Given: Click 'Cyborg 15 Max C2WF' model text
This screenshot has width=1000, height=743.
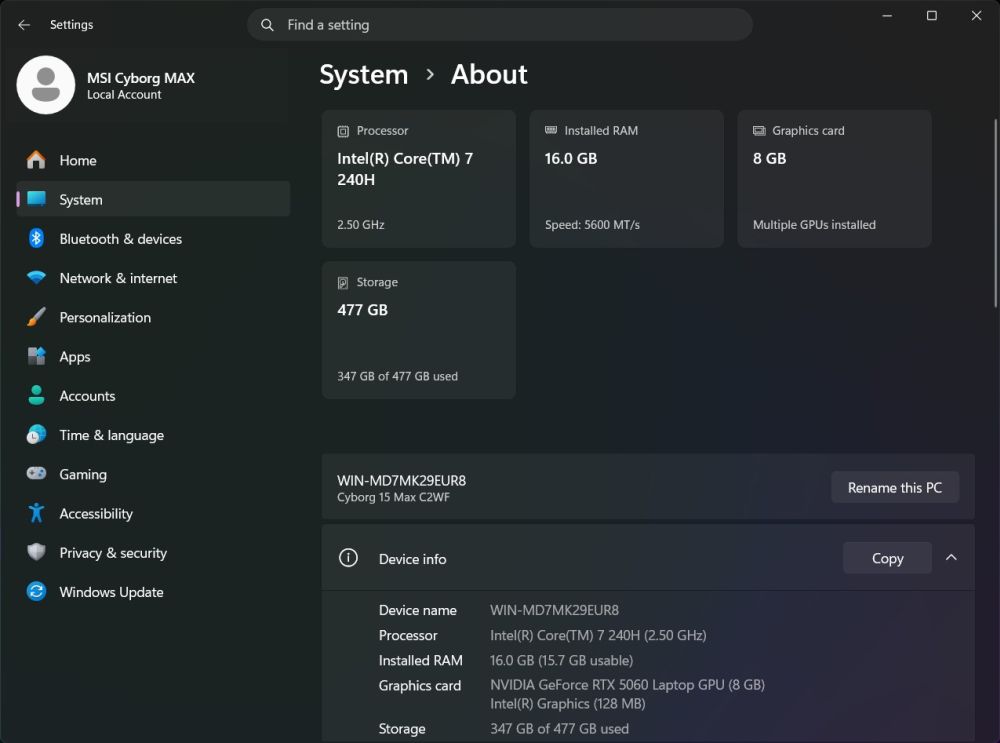Looking at the screenshot, I should 393,497.
